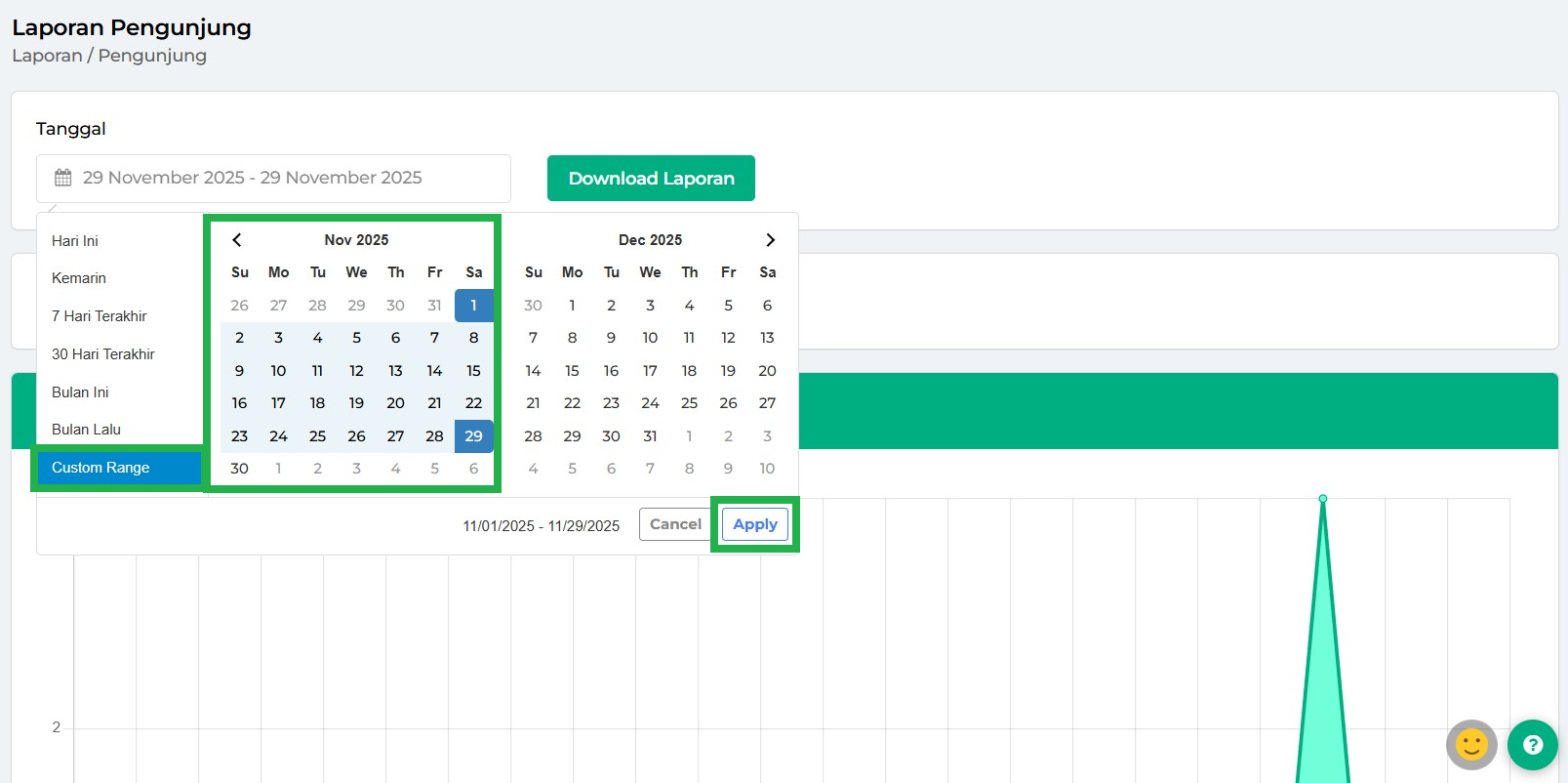The image size is (1568, 783).
Task: Click the next month arrow icon
Action: (770, 240)
